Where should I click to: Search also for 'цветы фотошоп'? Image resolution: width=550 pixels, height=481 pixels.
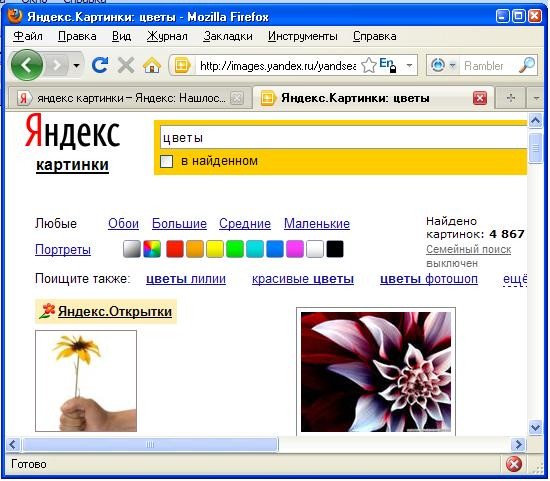click(x=429, y=279)
